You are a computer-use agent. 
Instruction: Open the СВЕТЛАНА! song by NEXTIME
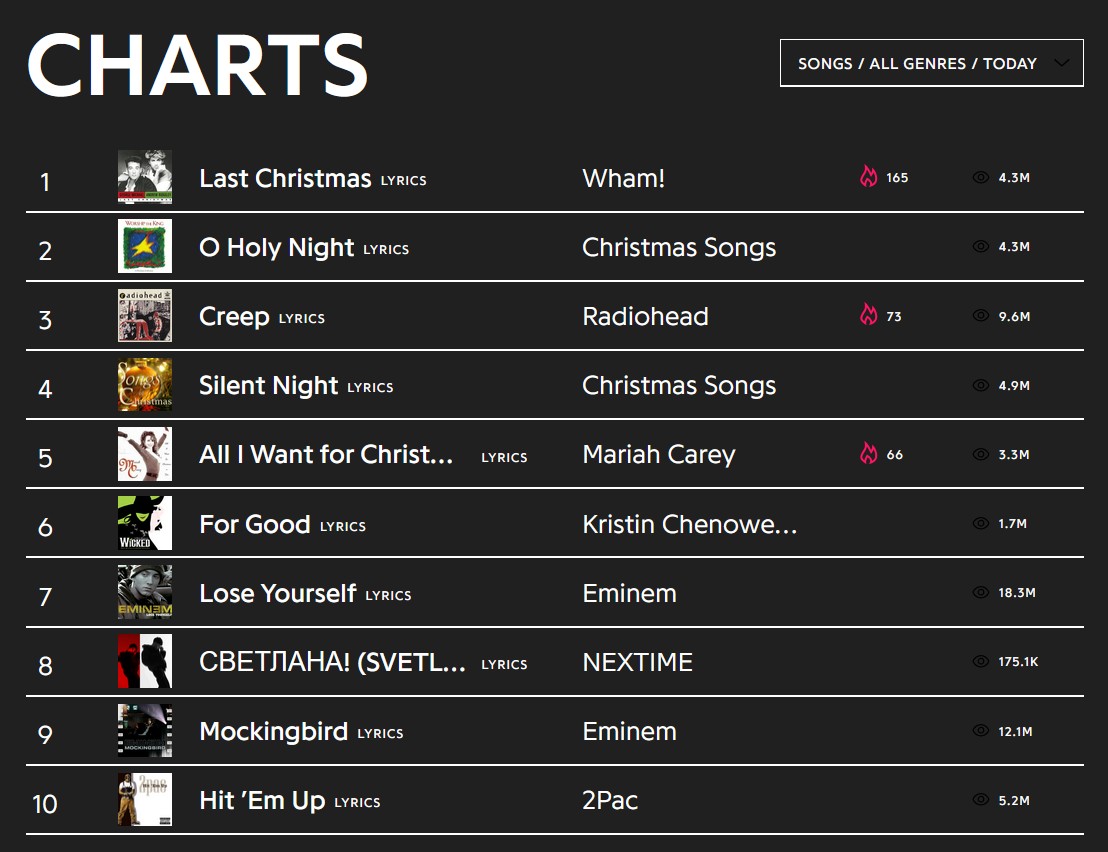332,662
